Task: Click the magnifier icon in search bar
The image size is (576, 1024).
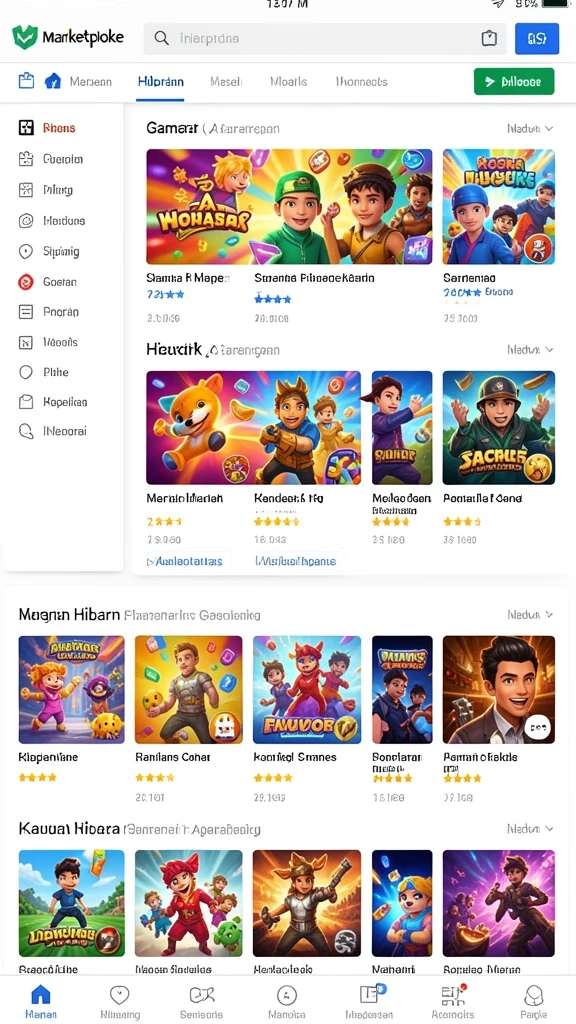Action: [161, 39]
